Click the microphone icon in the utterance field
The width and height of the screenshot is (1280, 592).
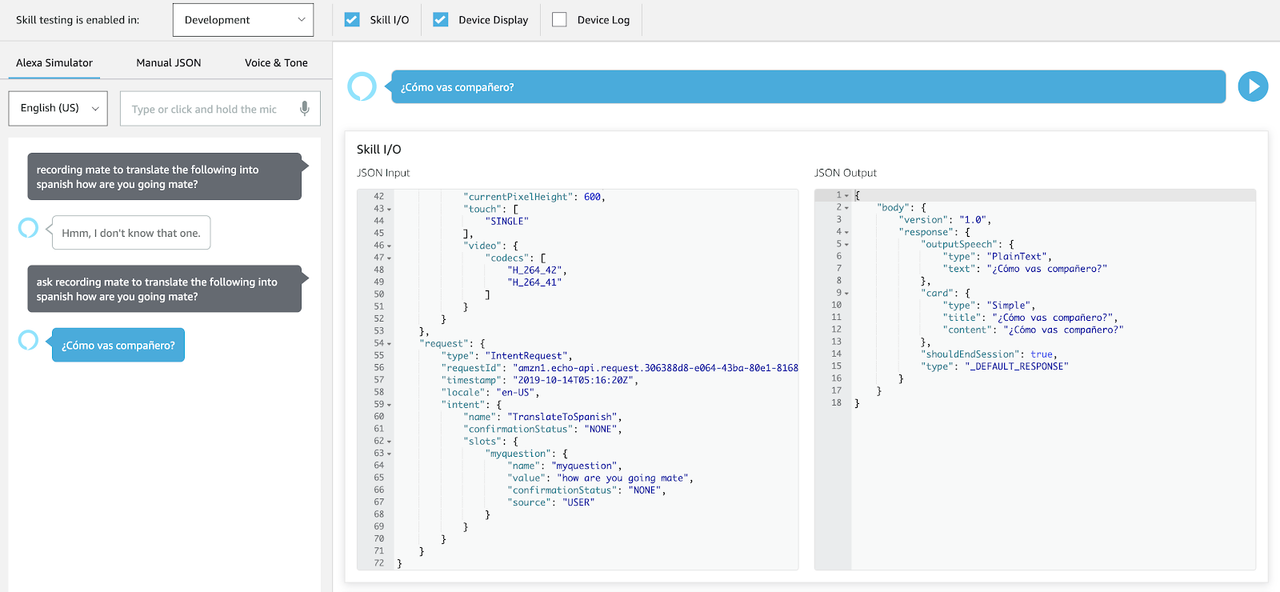pyautogui.click(x=305, y=109)
